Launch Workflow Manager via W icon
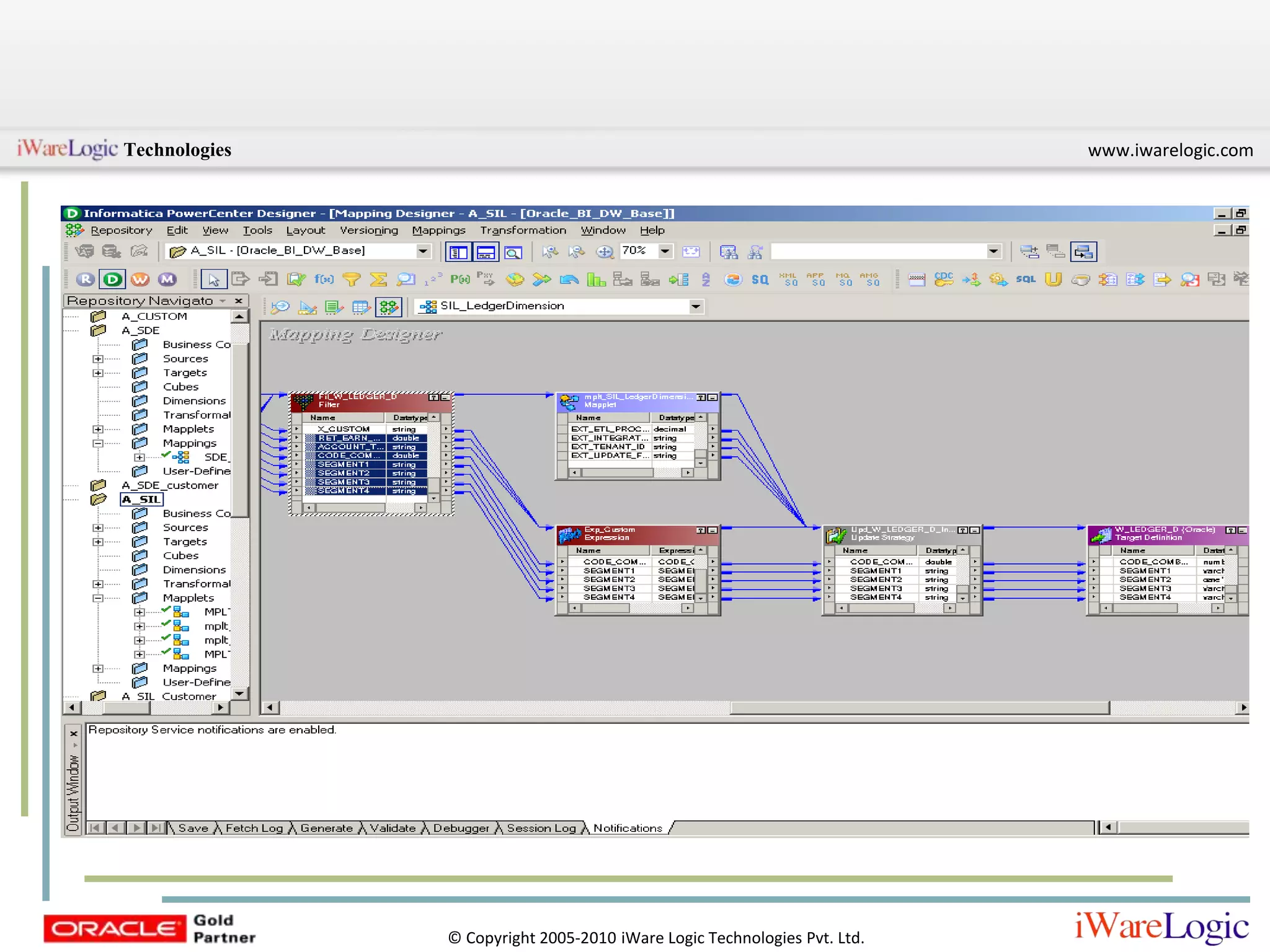 (140, 280)
